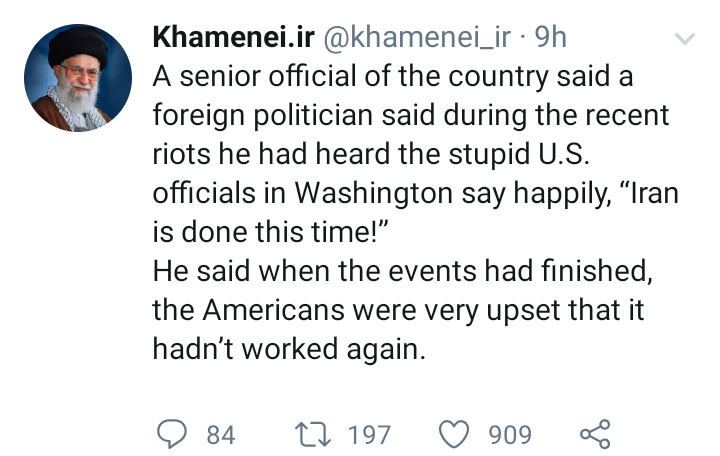This screenshot has width=720, height=456.
Task: Select the 'is done this time!' text
Action: pyautogui.click(x=271, y=232)
